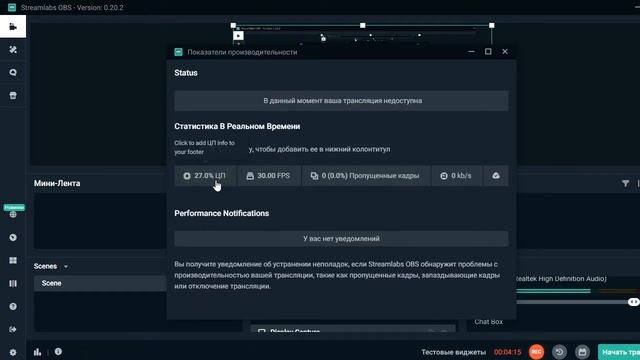Click the info icon in footer
The image size is (640, 360).
(58, 351)
